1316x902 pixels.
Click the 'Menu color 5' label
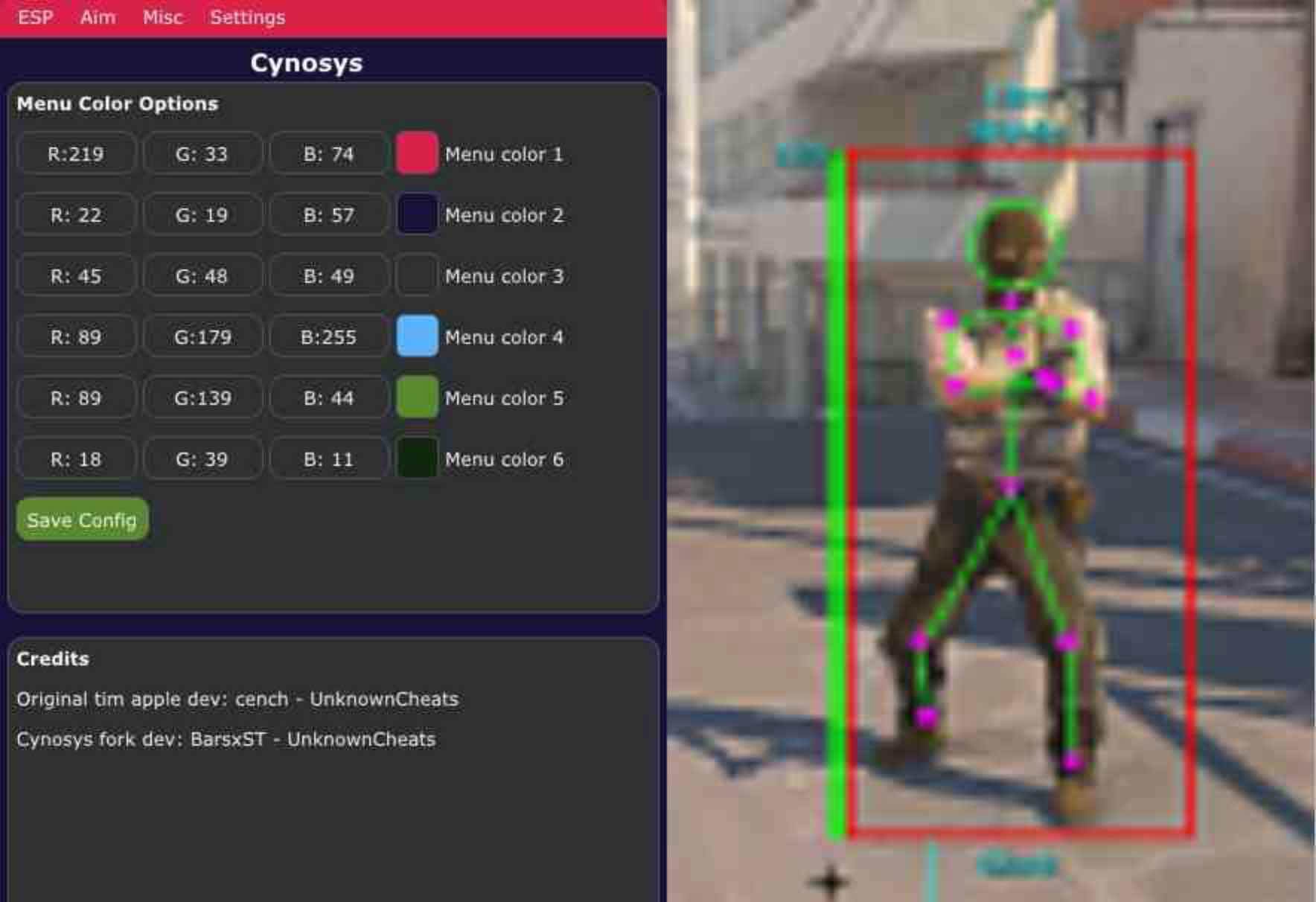click(504, 398)
